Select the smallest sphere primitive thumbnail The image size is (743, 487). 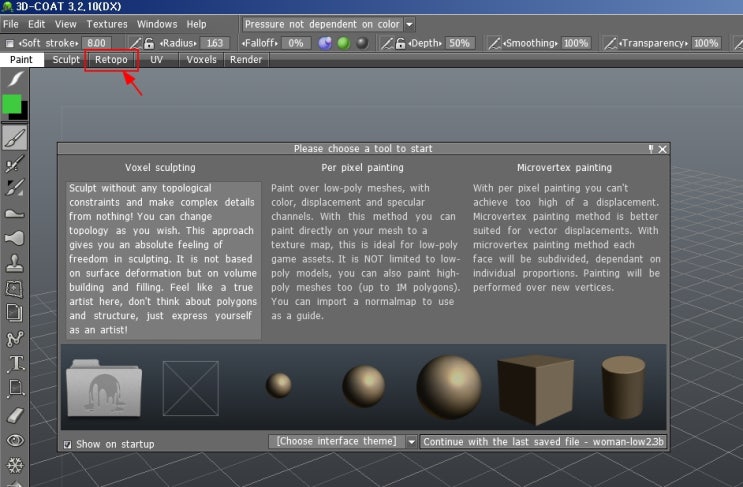click(x=279, y=385)
